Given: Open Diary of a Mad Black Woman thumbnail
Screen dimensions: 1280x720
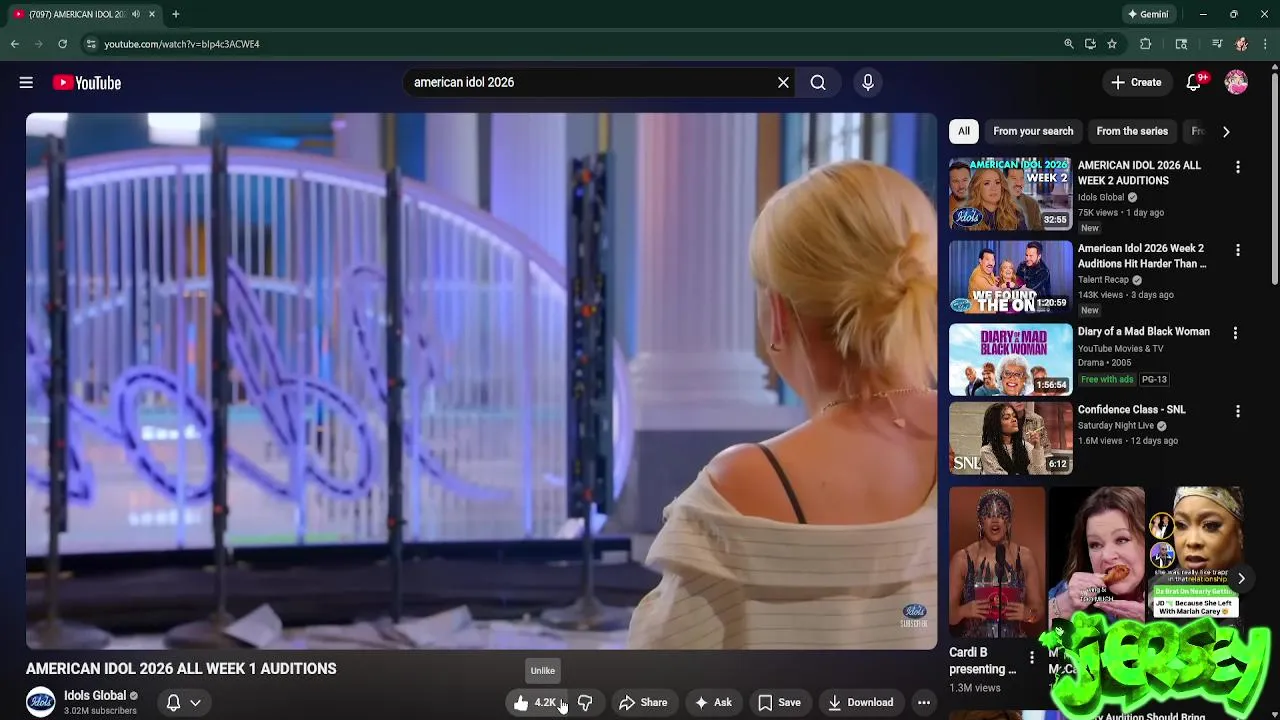Looking at the screenshot, I should [1010, 359].
